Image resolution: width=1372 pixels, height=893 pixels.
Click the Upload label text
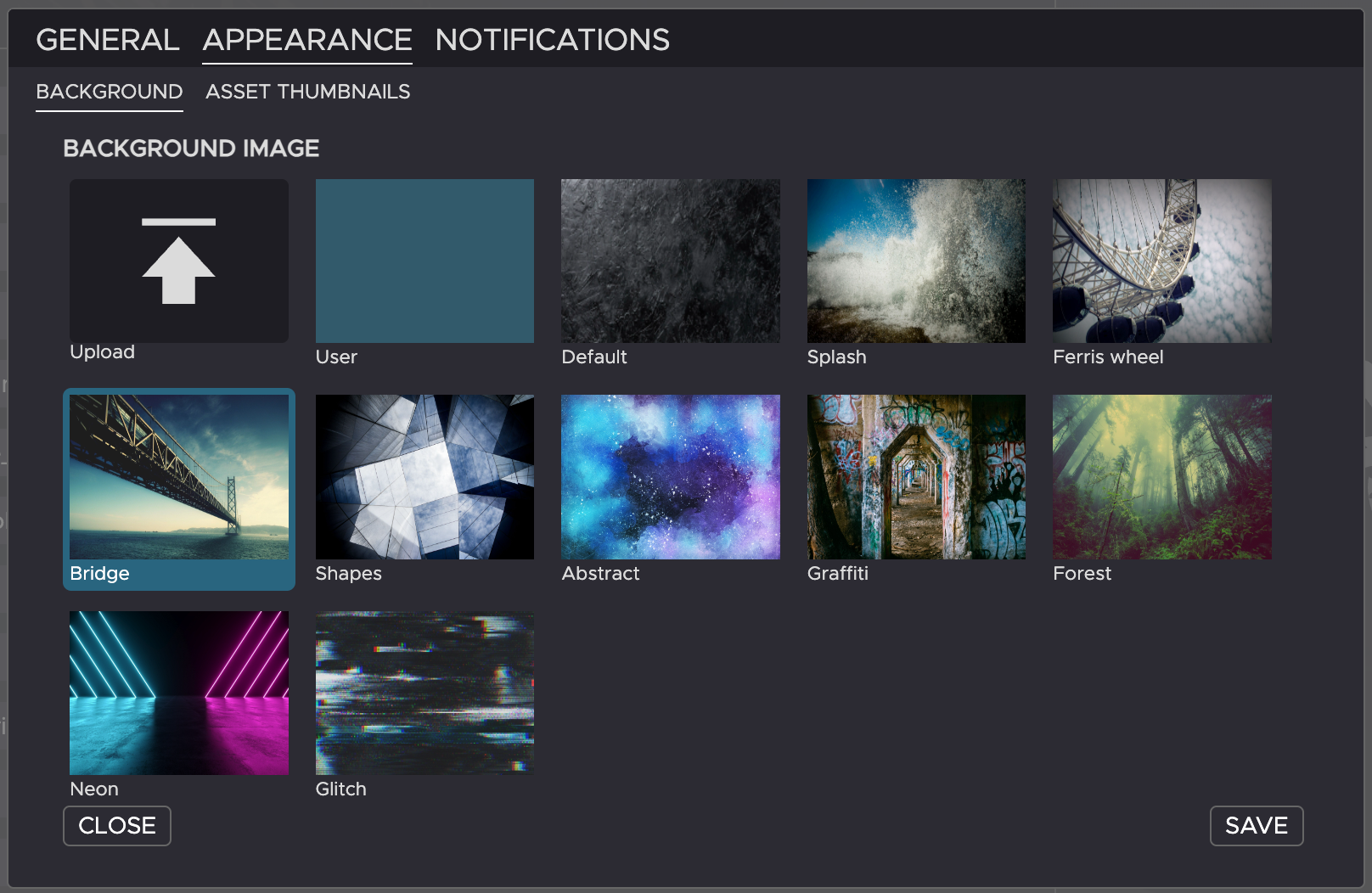[102, 352]
